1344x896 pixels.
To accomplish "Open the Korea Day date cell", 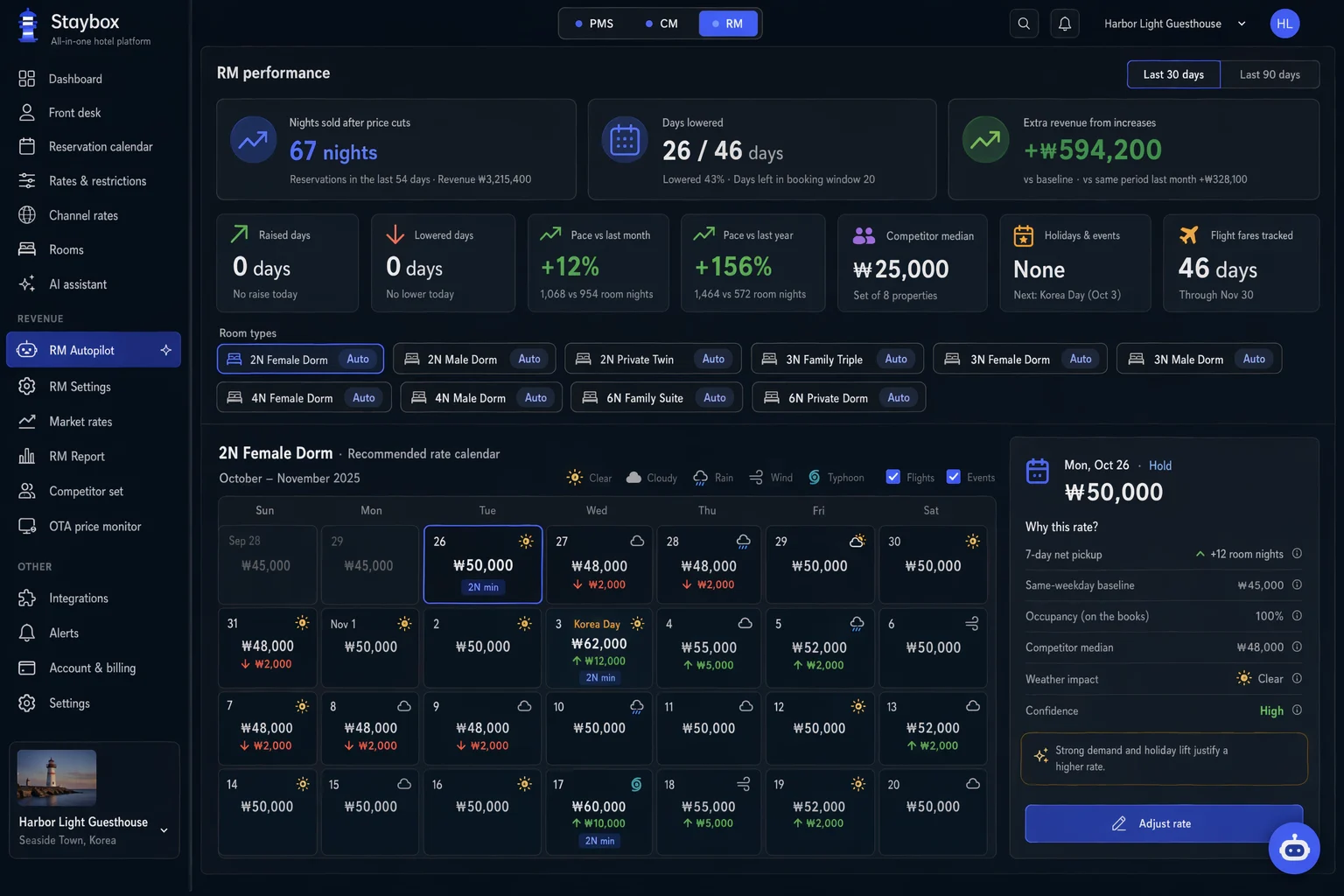I will point(599,648).
